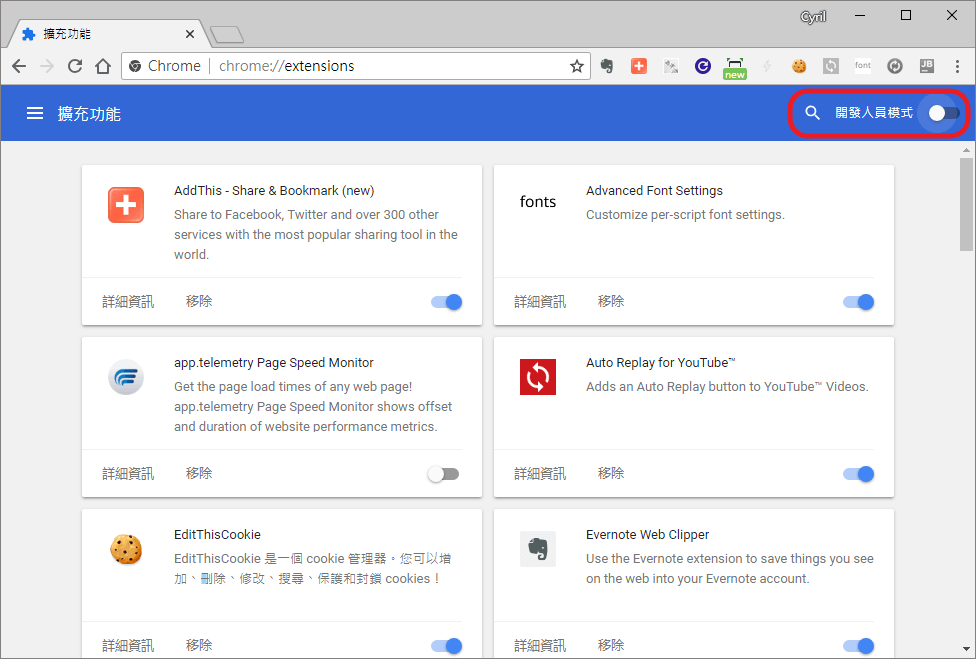The height and width of the screenshot is (659, 976).
Task: Click the app.telemetry card logo
Action: tap(126, 377)
